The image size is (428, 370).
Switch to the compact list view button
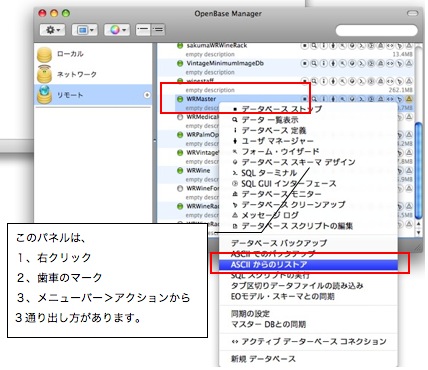click(x=143, y=30)
